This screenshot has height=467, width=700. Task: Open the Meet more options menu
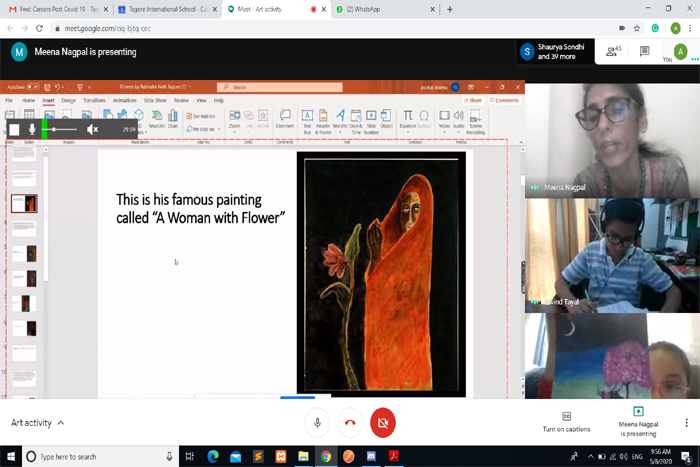[686, 423]
